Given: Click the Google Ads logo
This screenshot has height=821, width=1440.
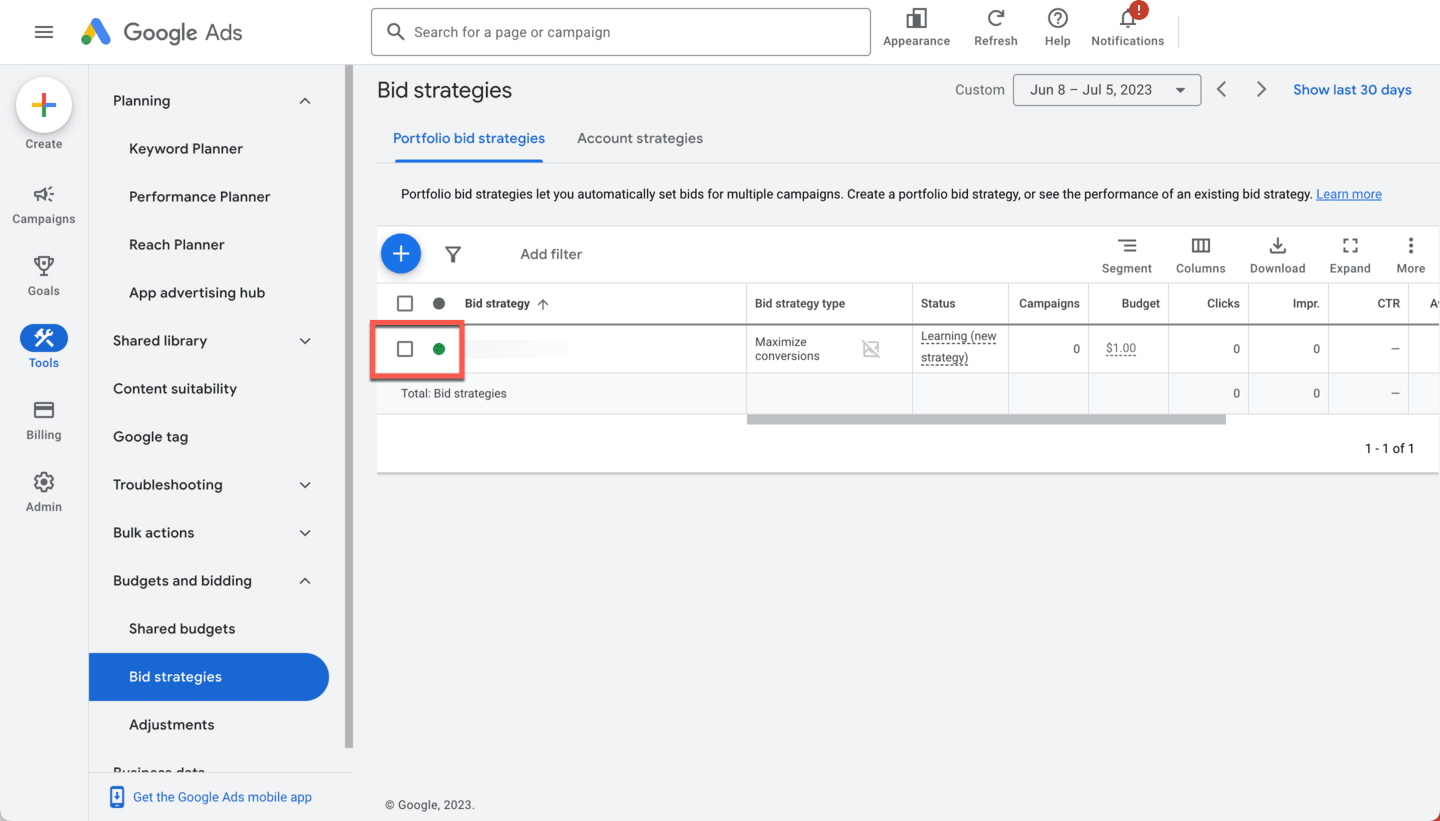Looking at the screenshot, I should click(x=162, y=32).
